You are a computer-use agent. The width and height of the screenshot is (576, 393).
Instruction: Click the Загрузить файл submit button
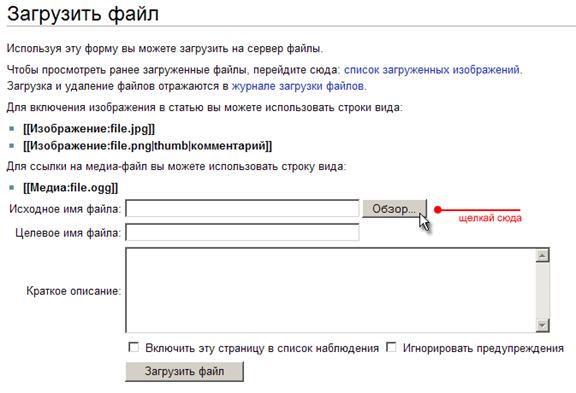pyautogui.click(x=184, y=371)
